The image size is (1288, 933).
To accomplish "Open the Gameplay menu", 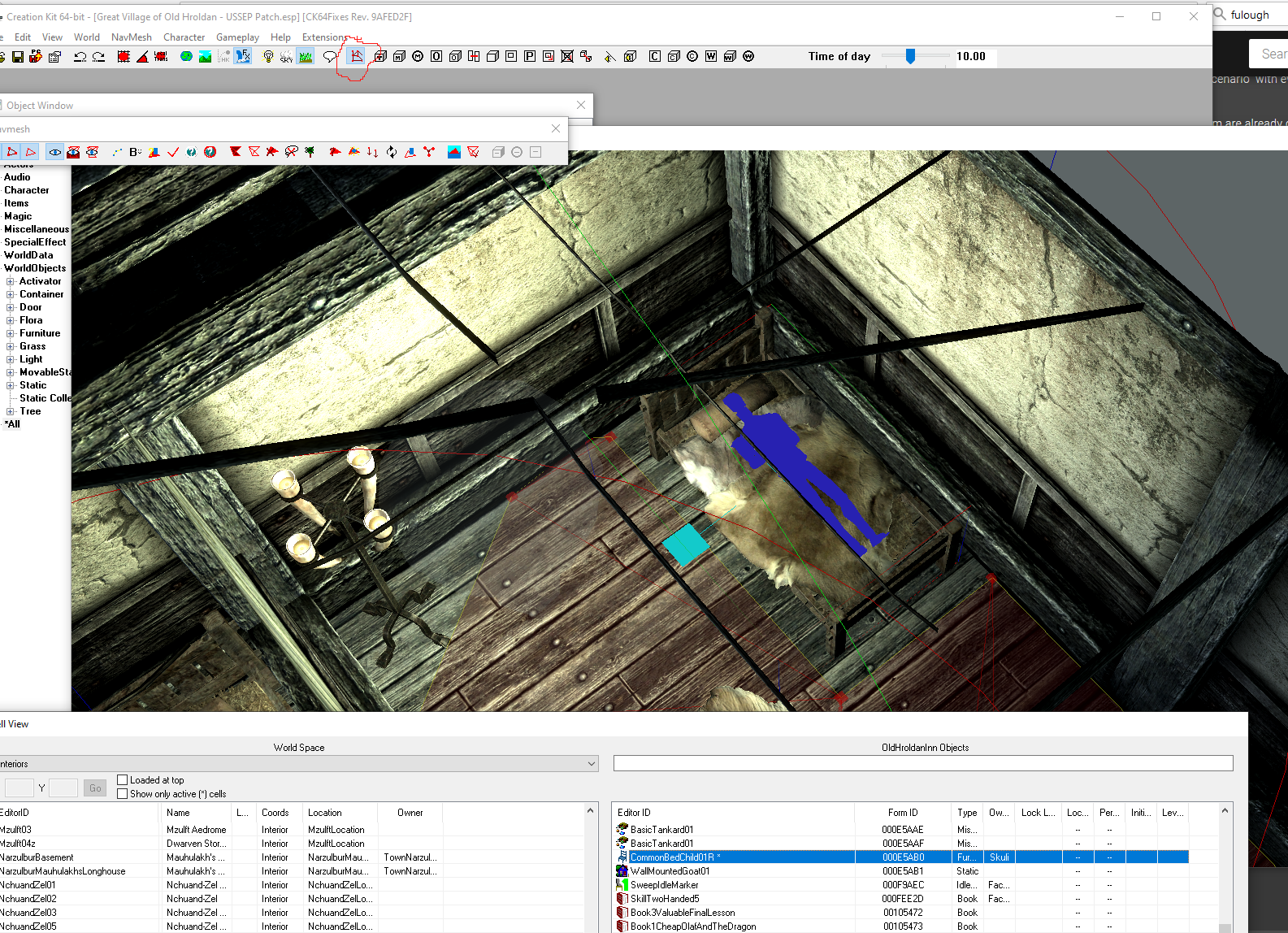I will click(237, 37).
